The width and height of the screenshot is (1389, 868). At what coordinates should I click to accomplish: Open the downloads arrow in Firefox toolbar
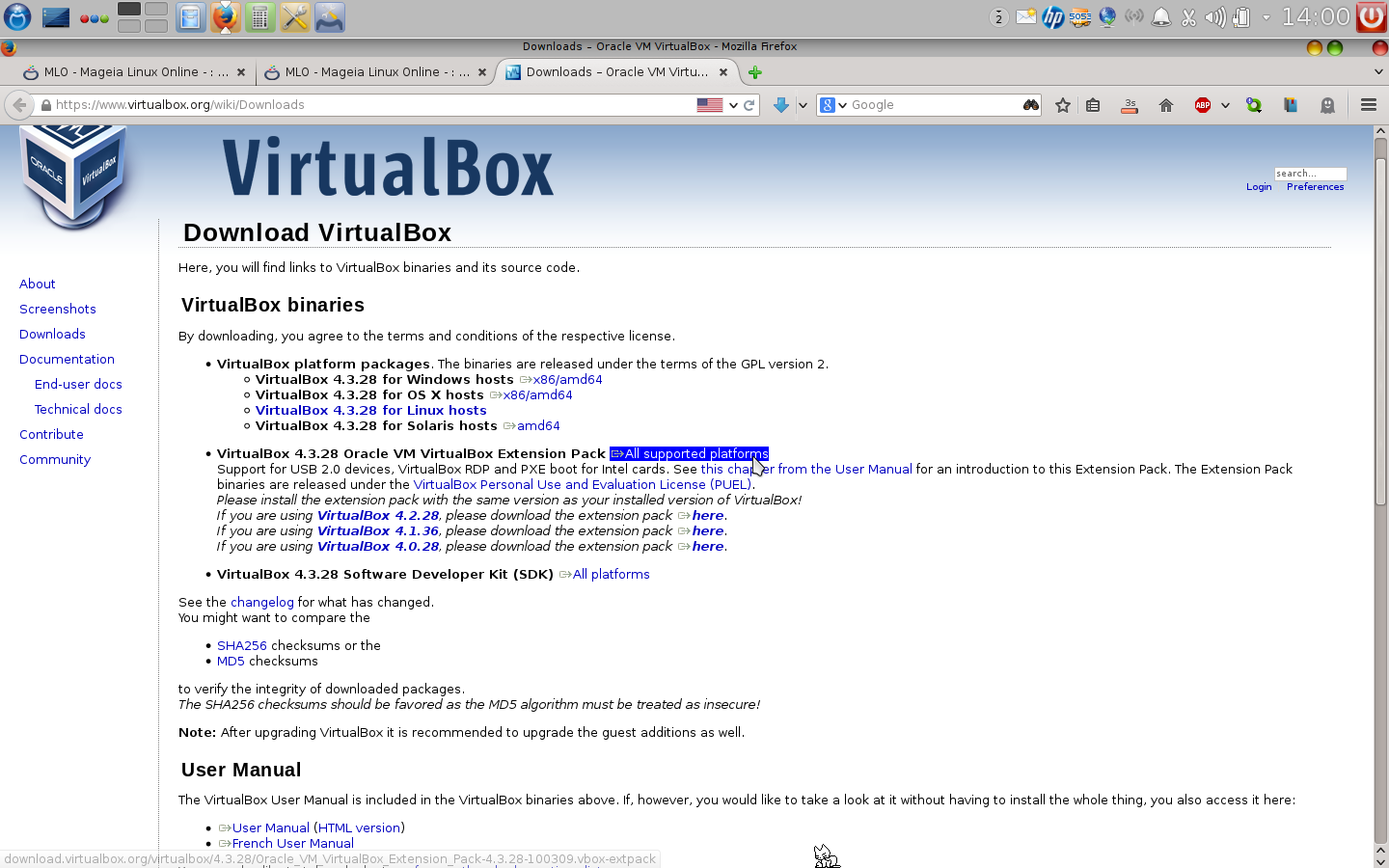click(x=781, y=105)
